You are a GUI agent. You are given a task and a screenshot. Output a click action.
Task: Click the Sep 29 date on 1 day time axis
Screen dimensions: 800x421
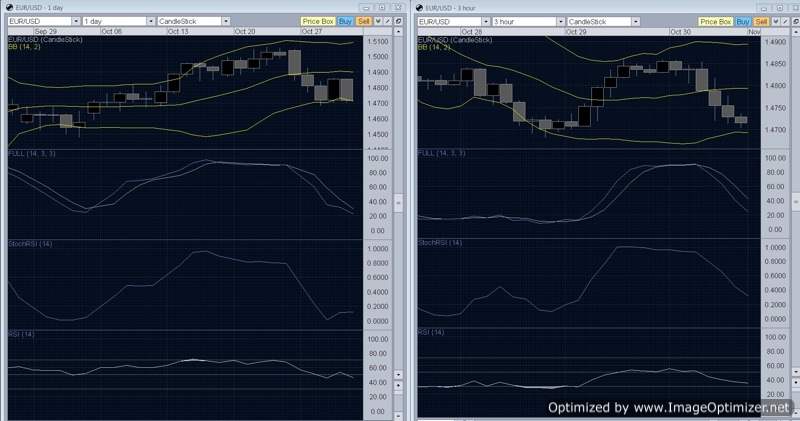(x=46, y=32)
